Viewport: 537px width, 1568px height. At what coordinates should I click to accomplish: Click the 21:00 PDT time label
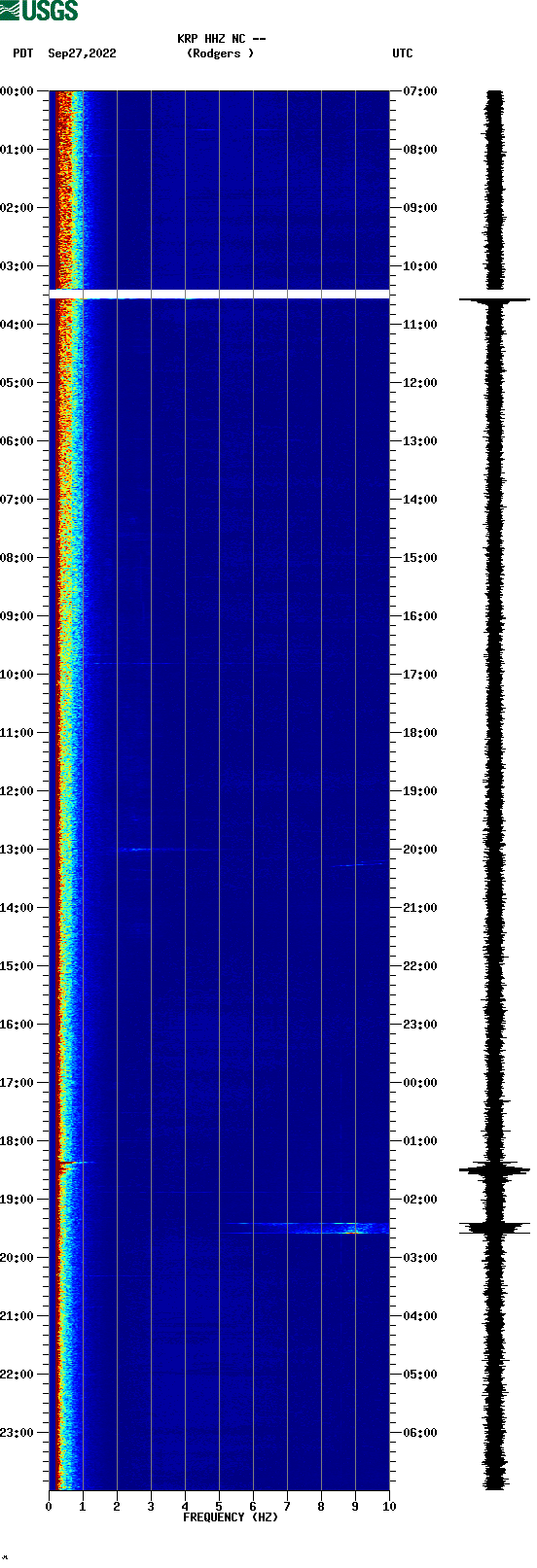coord(17,1316)
